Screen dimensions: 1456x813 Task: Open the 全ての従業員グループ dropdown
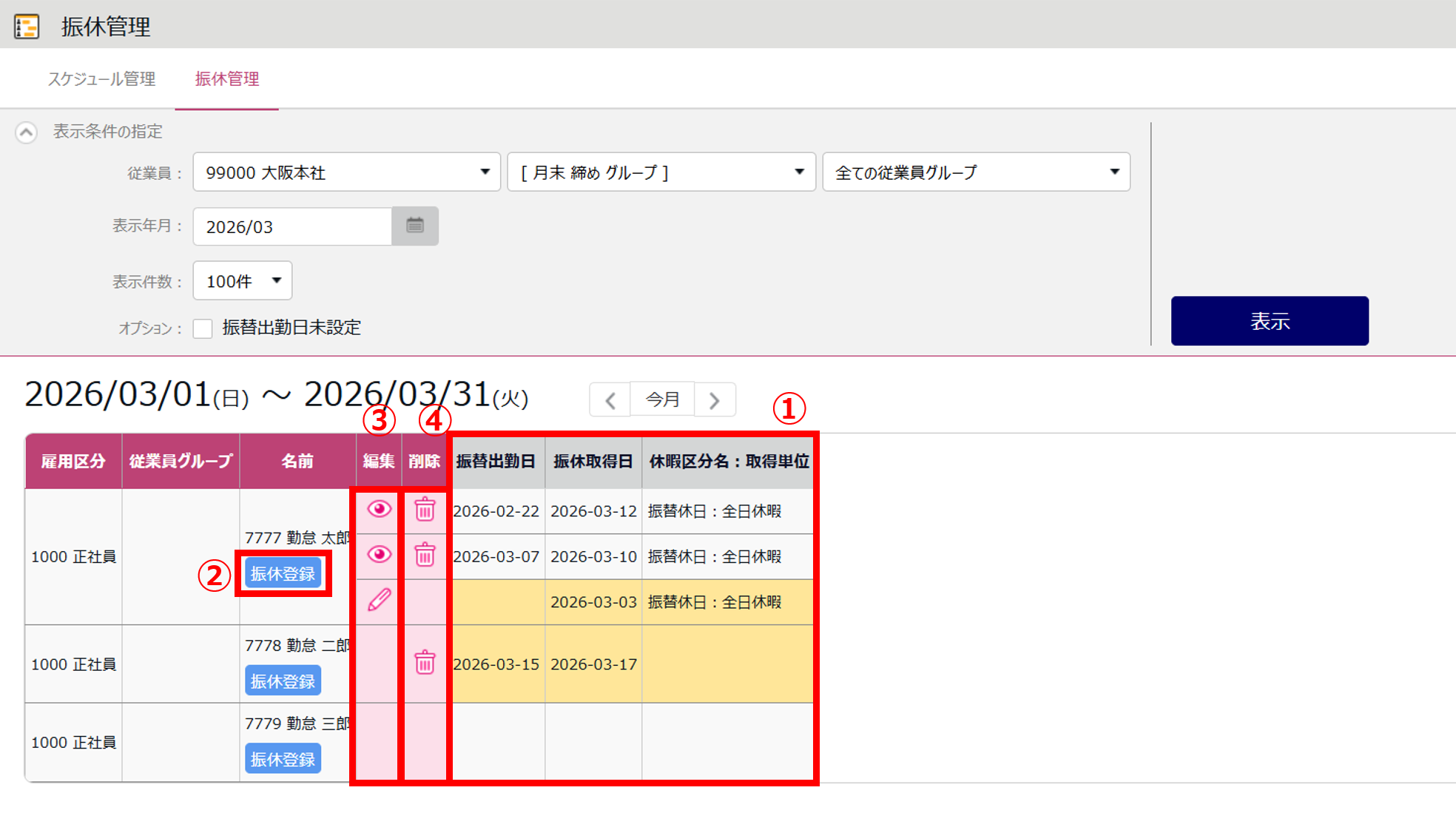pyautogui.click(x=976, y=172)
